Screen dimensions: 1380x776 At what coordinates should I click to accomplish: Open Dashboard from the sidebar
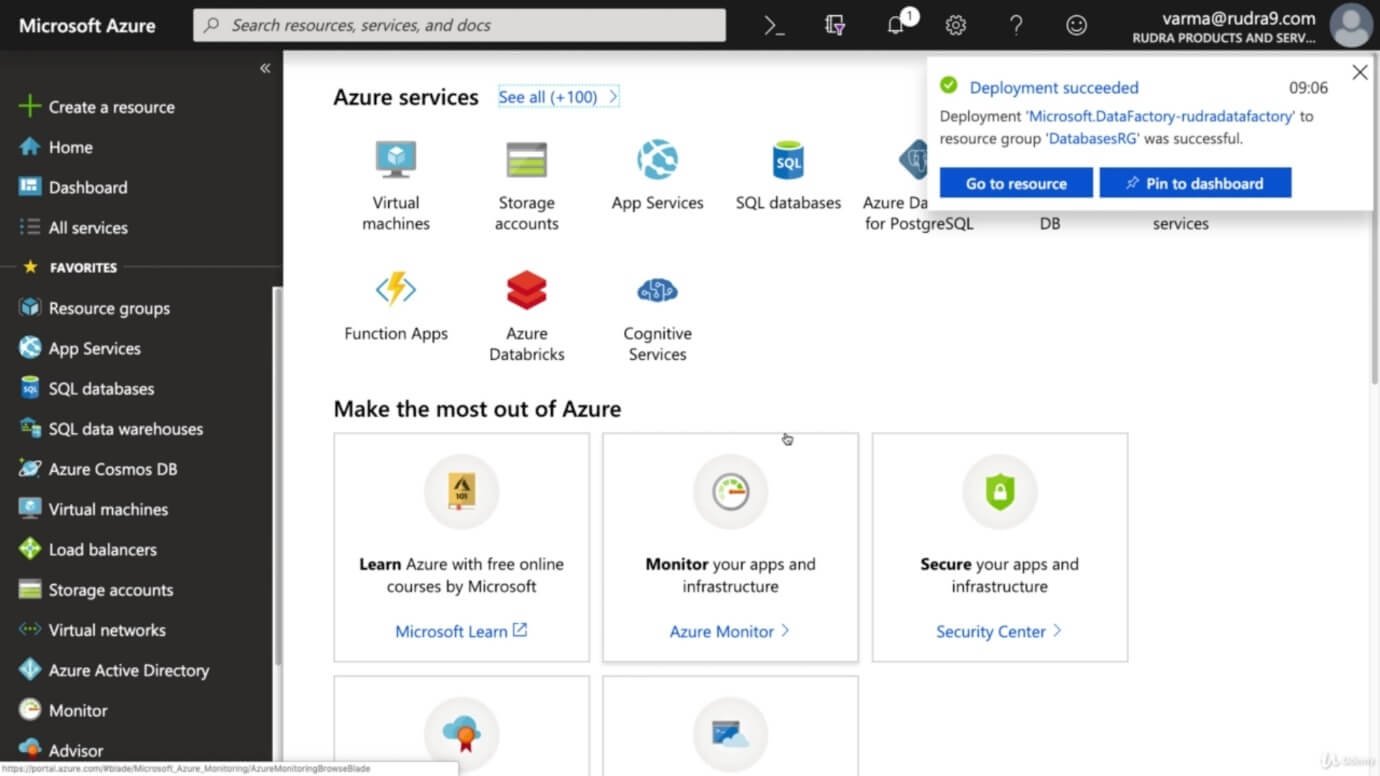(74, 187)
